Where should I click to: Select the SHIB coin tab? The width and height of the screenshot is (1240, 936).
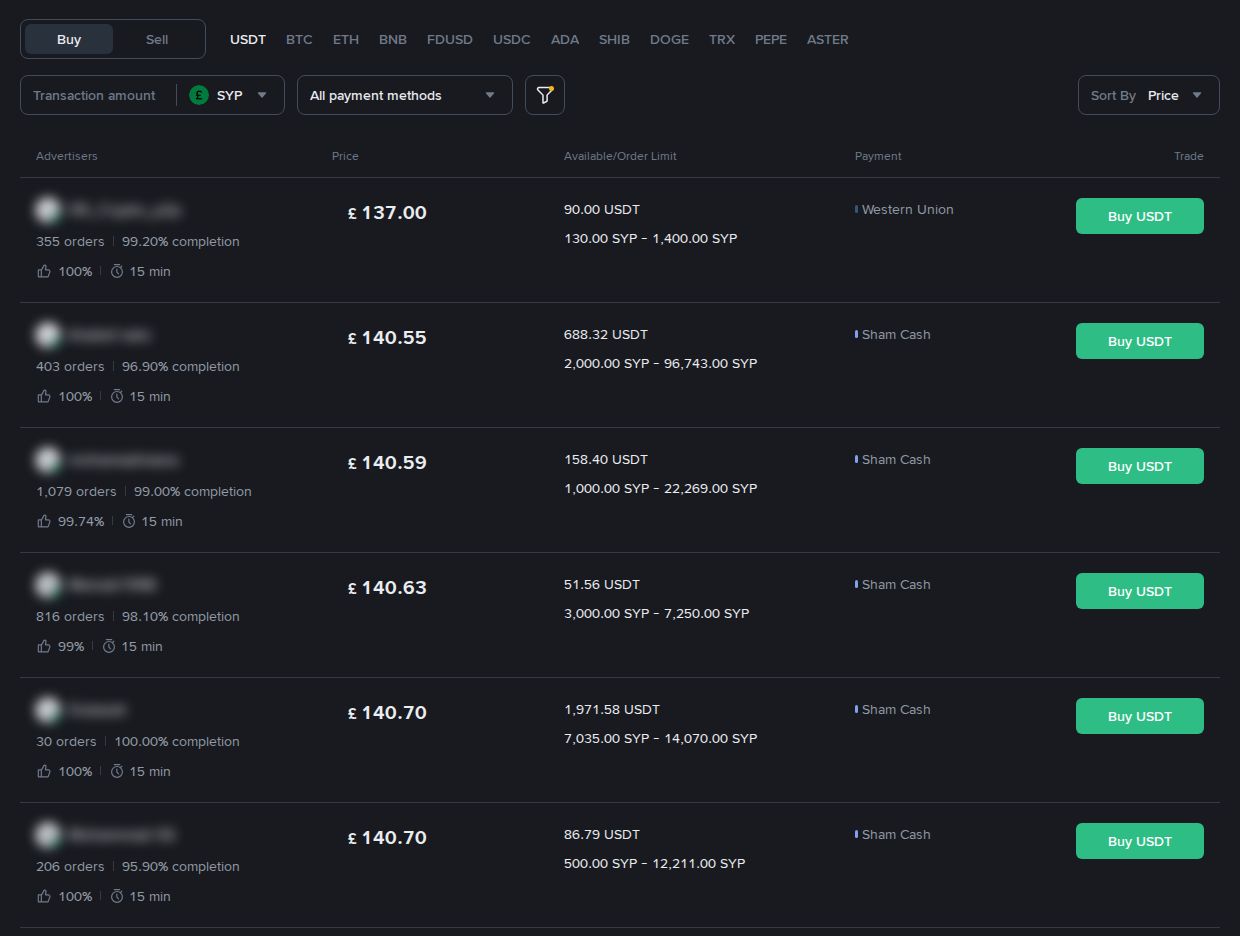(614, 39)
